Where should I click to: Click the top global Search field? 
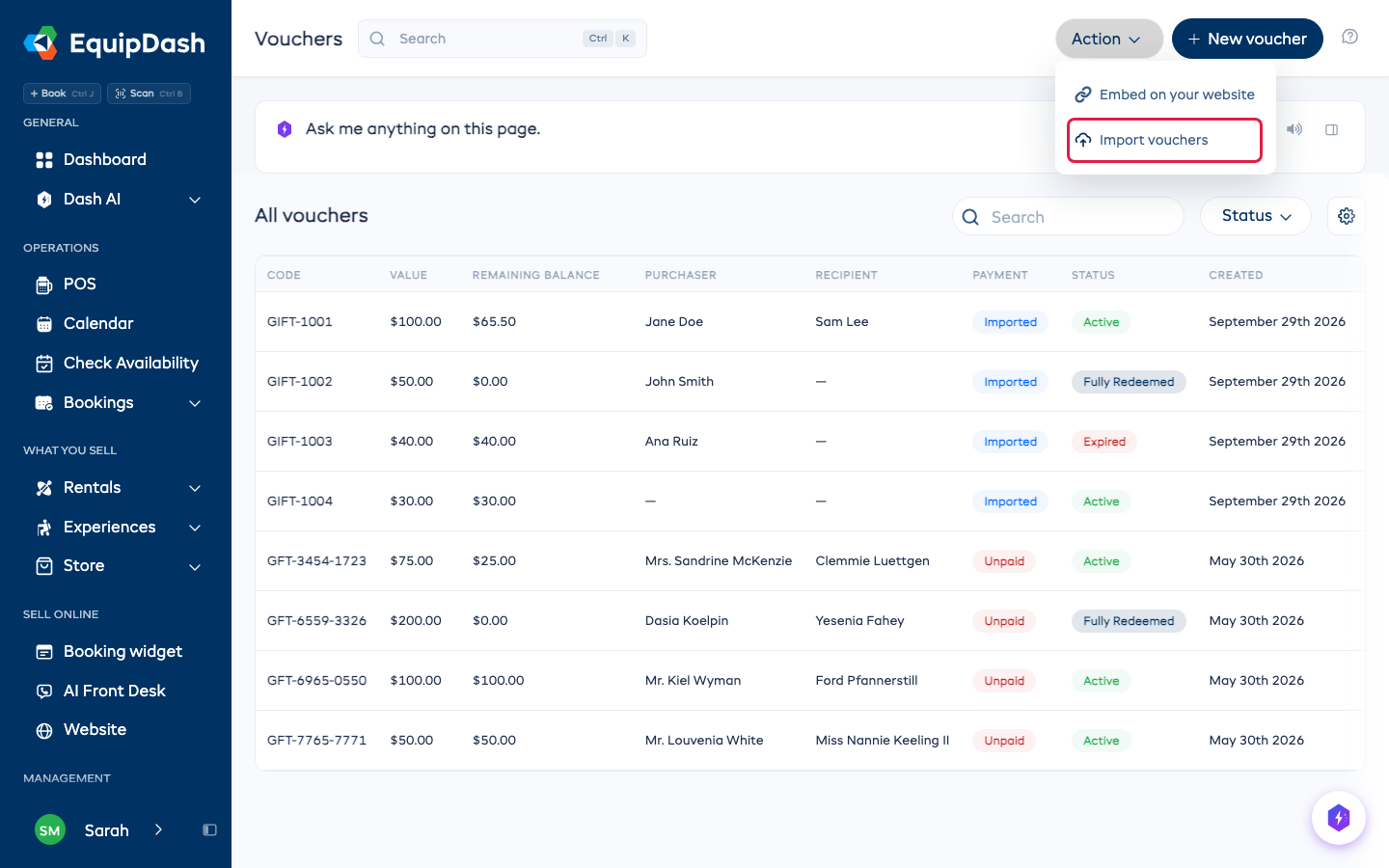[503, 39]
